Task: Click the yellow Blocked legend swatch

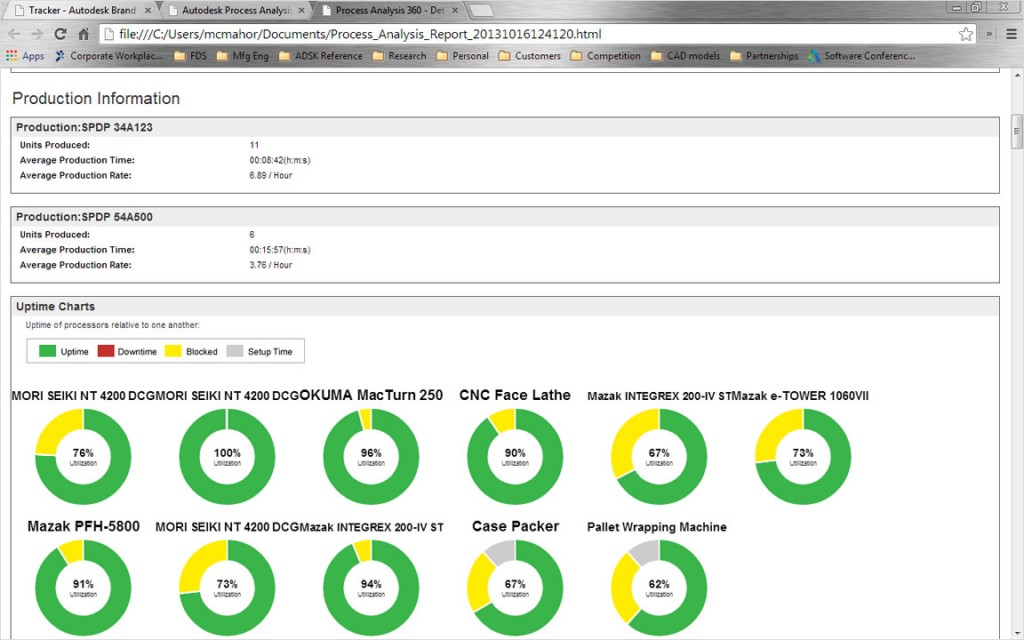Action: point(173,351)
